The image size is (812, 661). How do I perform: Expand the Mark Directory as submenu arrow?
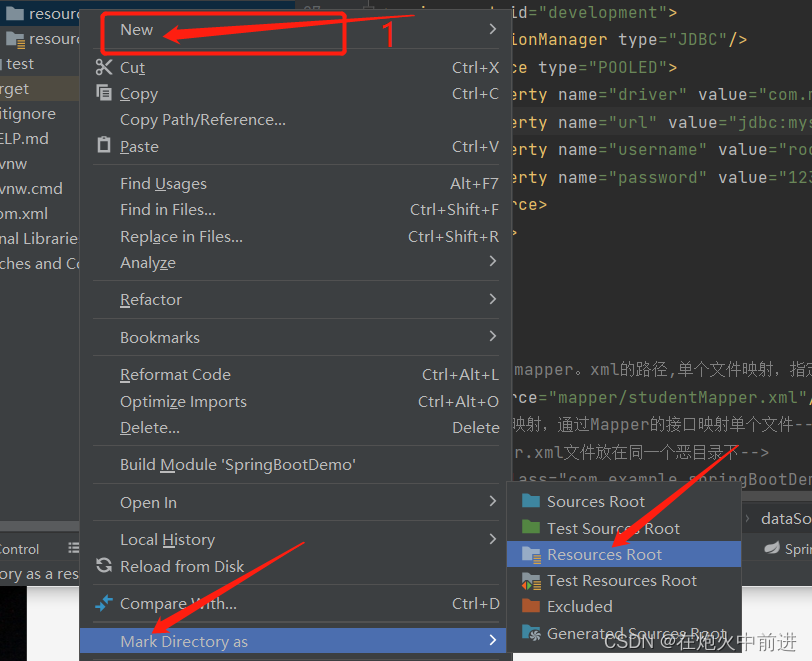coord(492,640)
